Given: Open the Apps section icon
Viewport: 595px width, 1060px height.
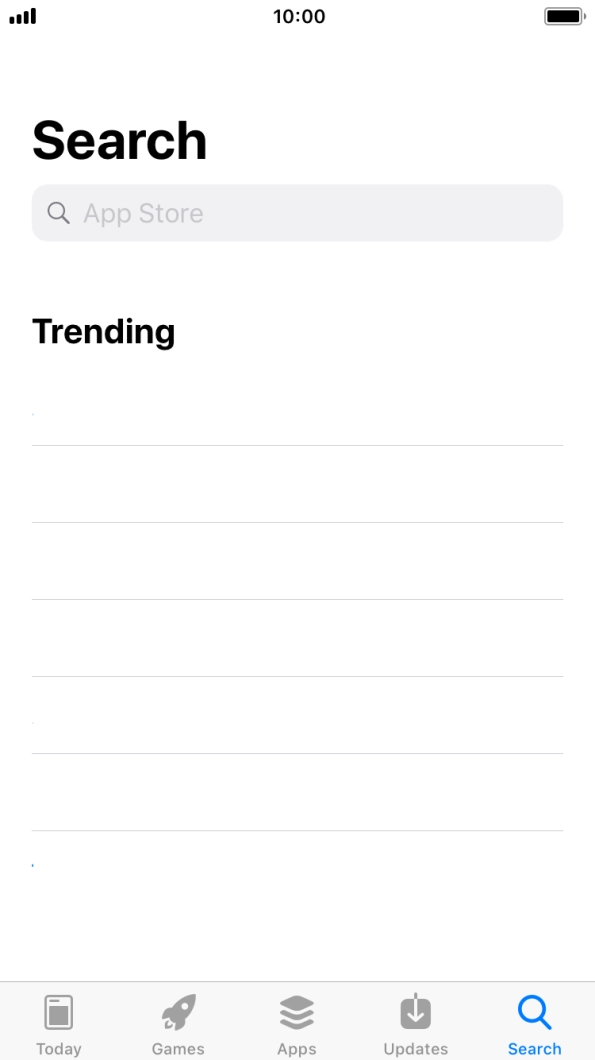Looking at the screenshot, I should click(297, 1011).
